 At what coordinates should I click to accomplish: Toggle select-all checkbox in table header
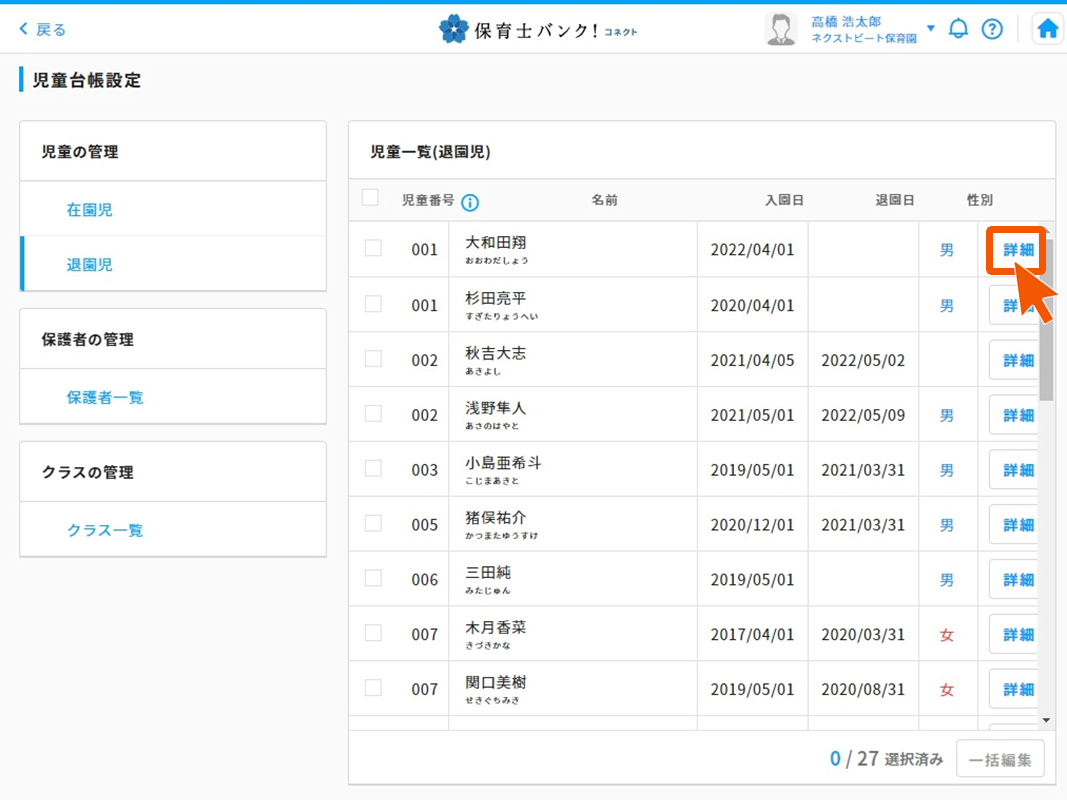tap(370, 198)
